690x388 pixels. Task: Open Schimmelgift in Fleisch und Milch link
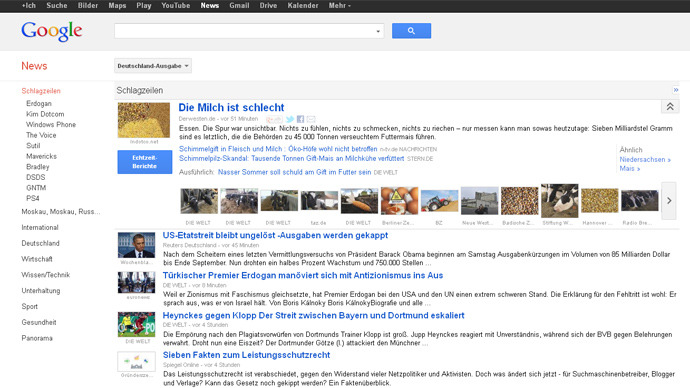point(278,149)
